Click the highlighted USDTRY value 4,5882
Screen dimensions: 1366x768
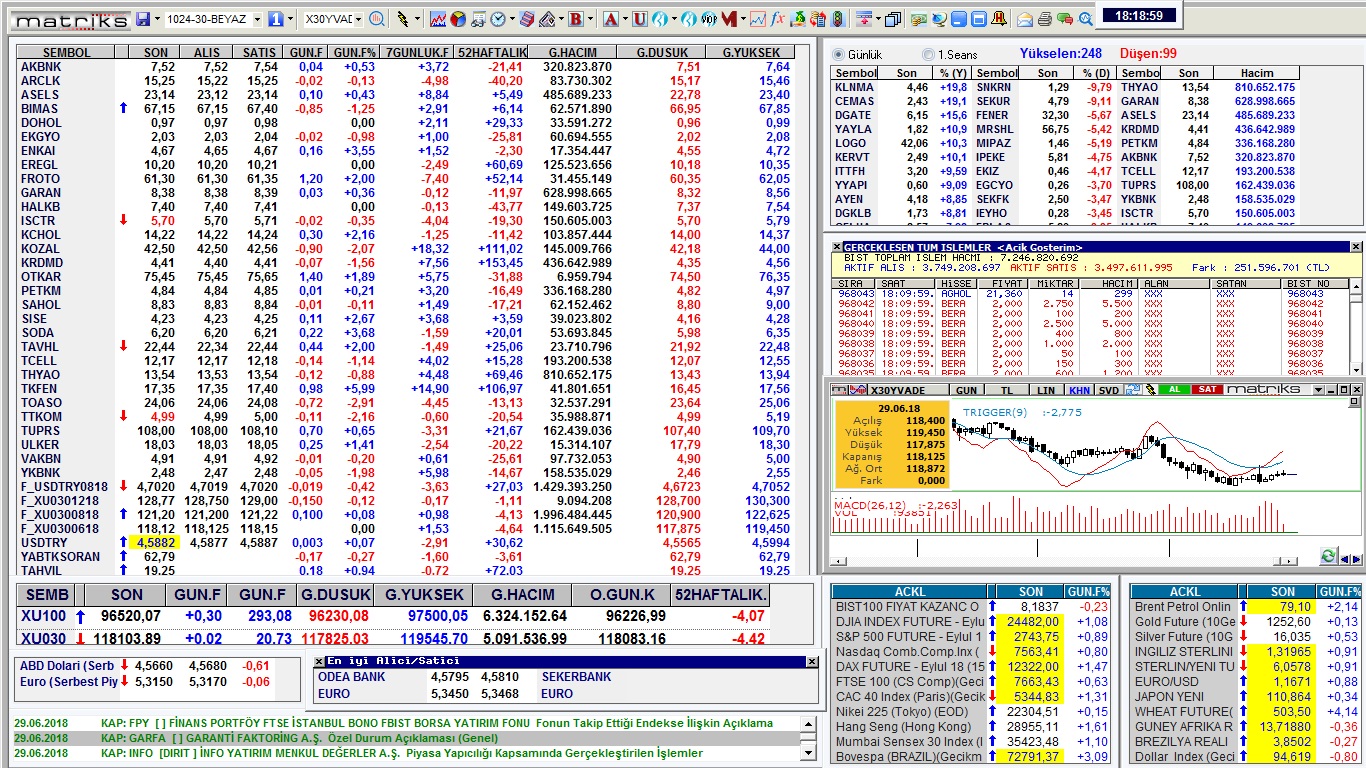157,542
